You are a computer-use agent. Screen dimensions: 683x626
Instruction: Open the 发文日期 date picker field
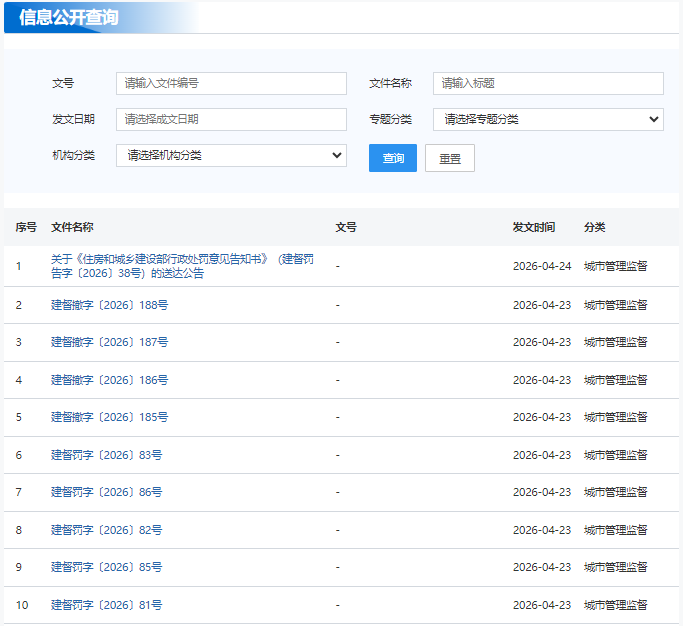coord(231,119)
